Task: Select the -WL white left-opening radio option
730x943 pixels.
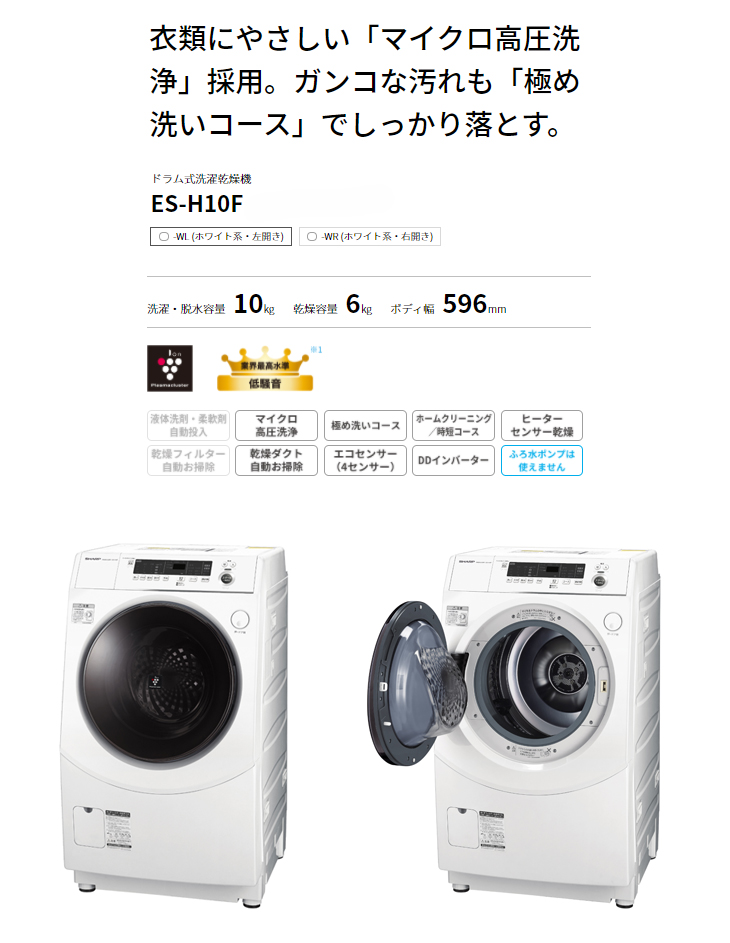Action: click(221, 236)
